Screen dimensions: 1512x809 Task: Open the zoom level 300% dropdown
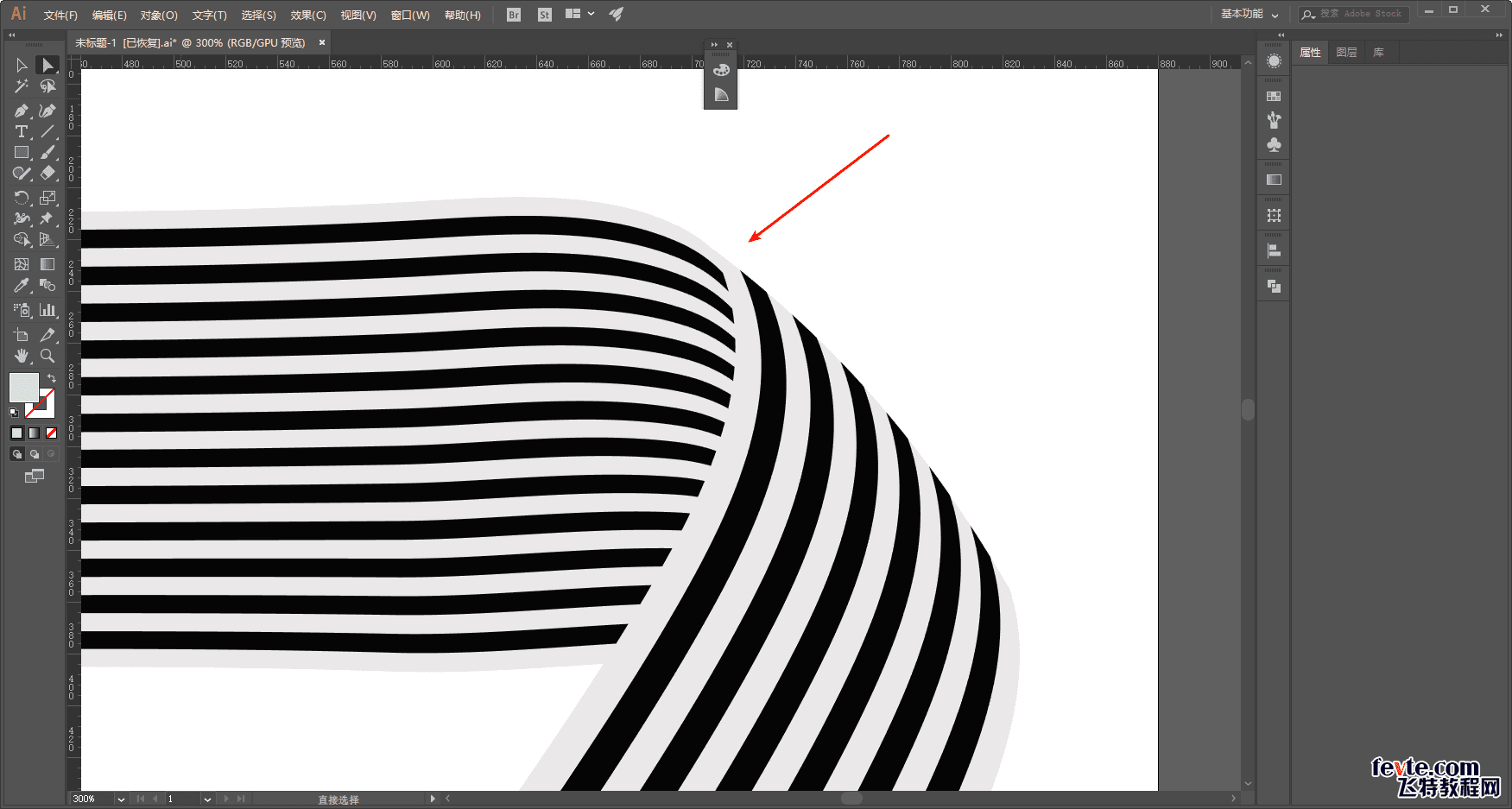click(121, 800)
